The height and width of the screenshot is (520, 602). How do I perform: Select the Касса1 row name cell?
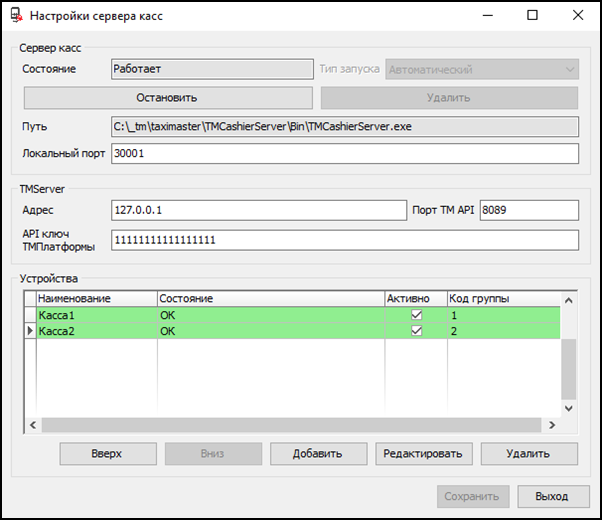(97, 315)
